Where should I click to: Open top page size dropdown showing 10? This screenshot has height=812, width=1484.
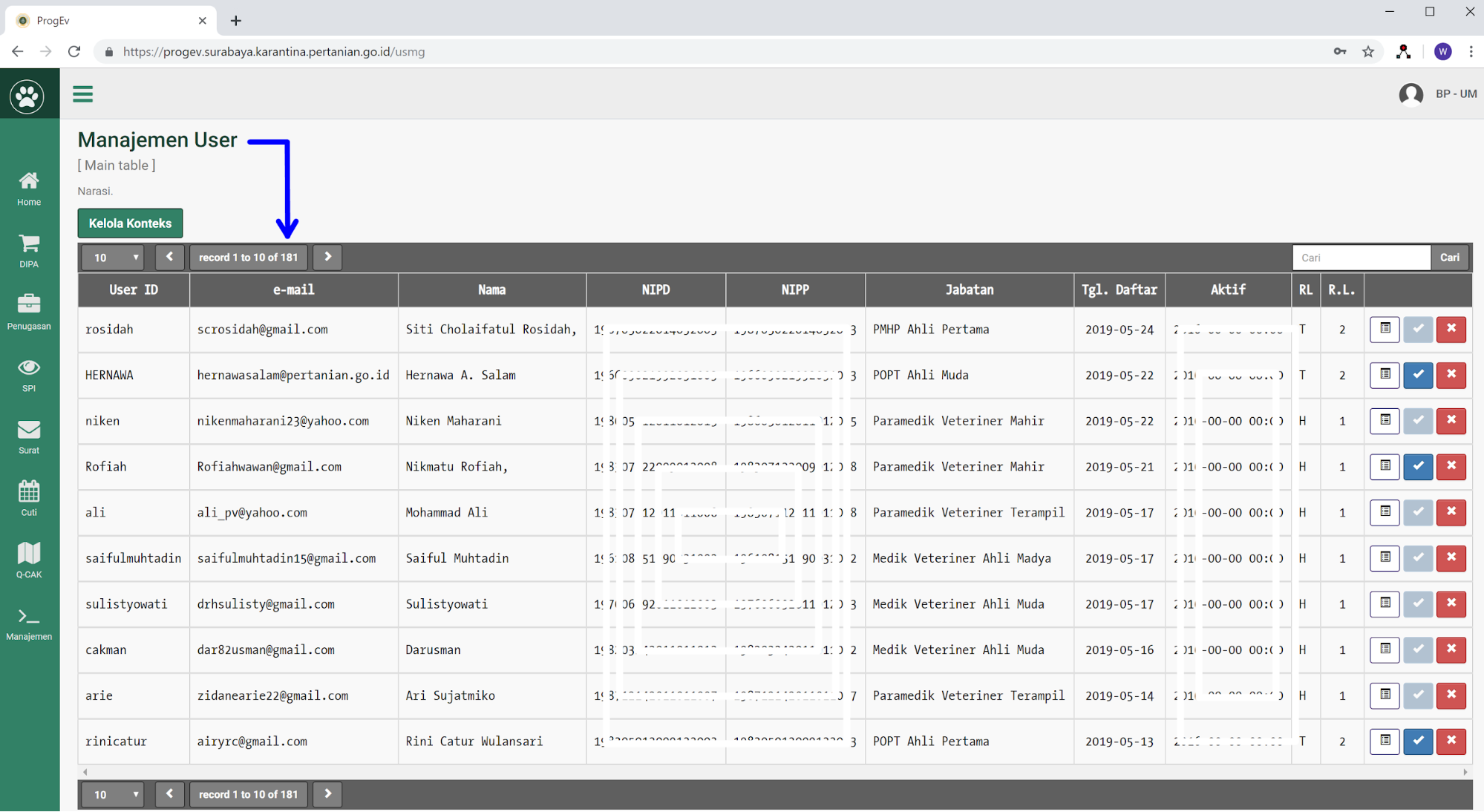(113, 258)
